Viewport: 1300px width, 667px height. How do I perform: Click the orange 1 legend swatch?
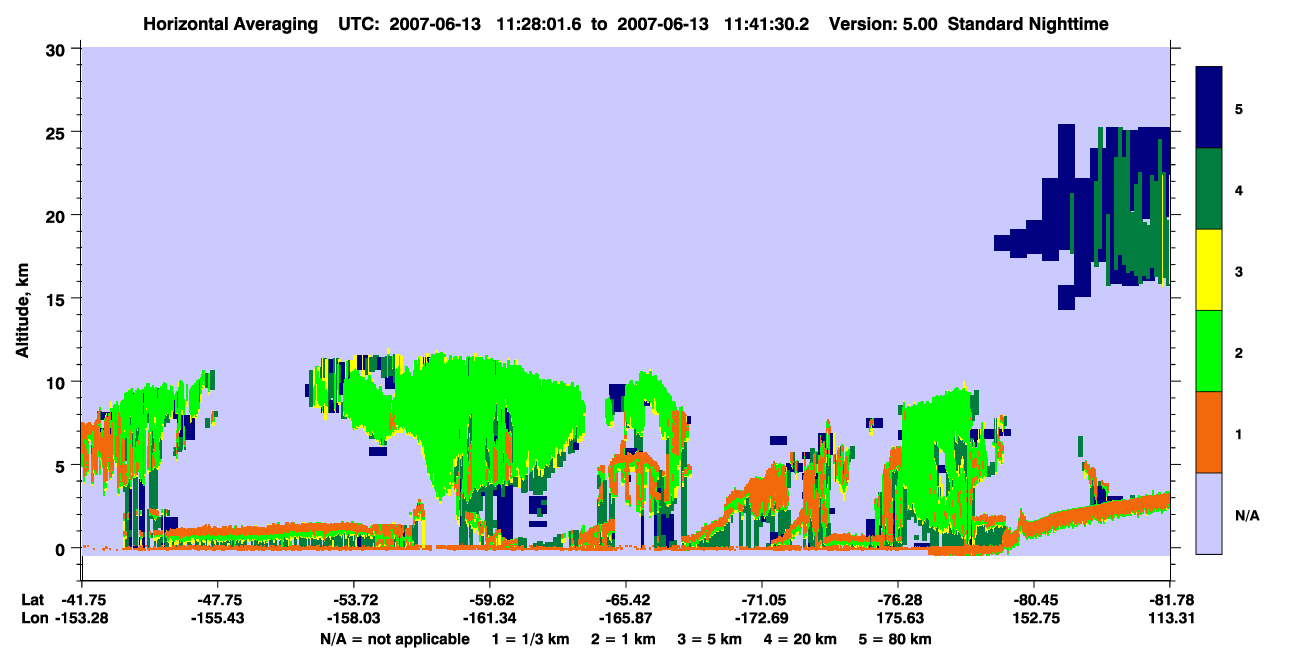[1209, 432]
